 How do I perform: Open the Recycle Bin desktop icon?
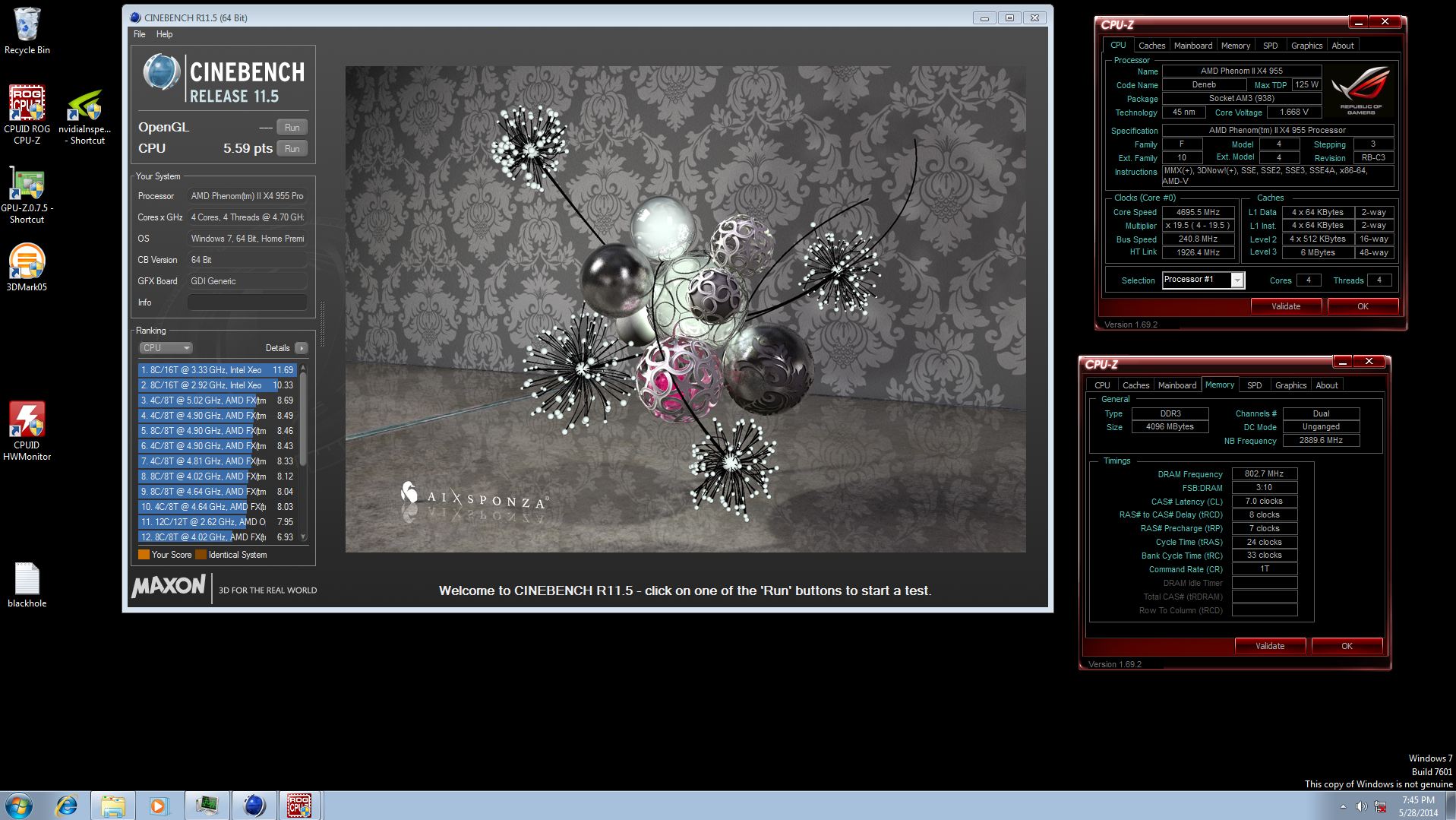(x=27, y=30)
